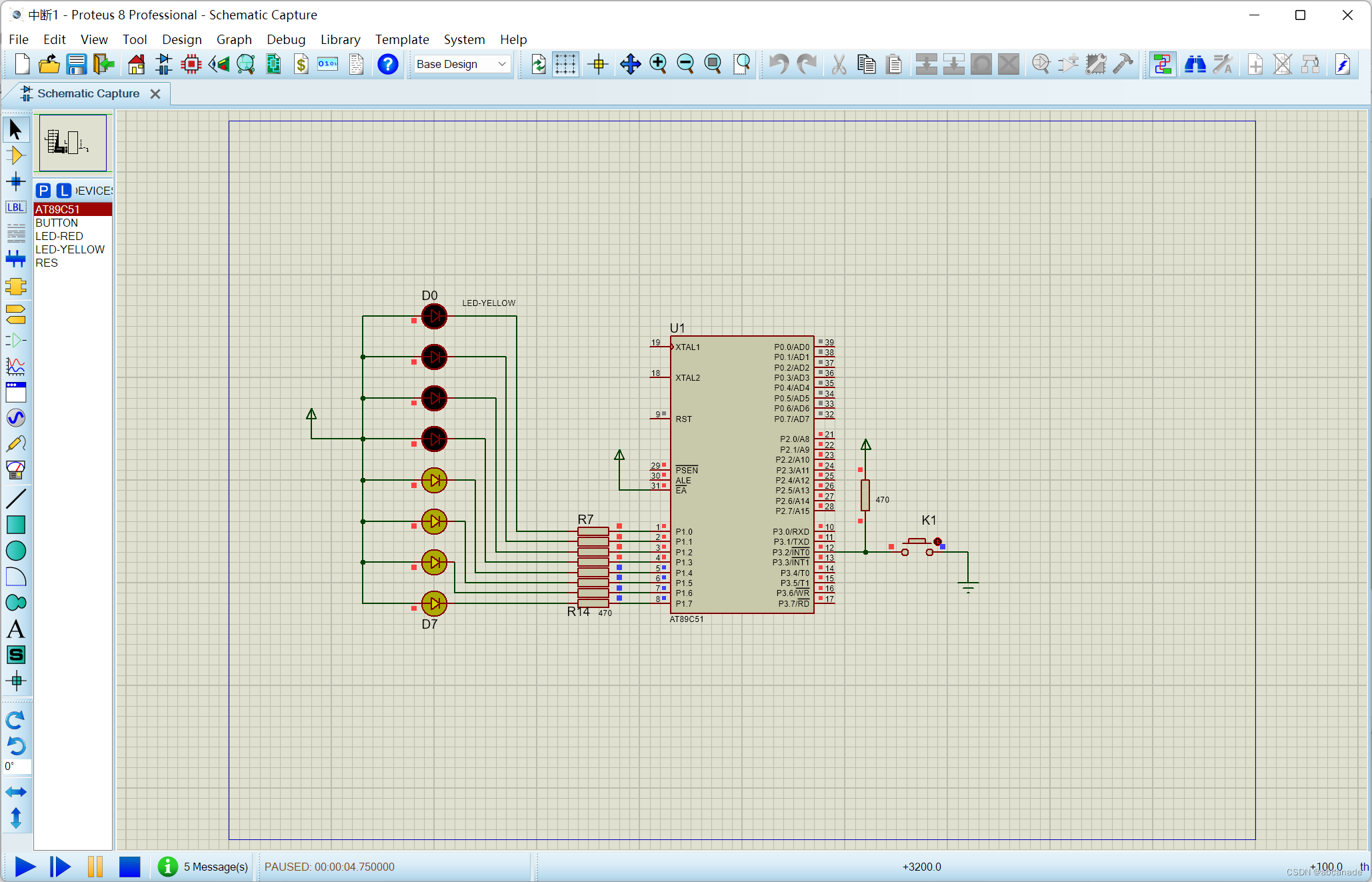This screenshot has width=1372, height=882.
Task: Select the Selection Mode arrow tool
Action: point(16,129)
